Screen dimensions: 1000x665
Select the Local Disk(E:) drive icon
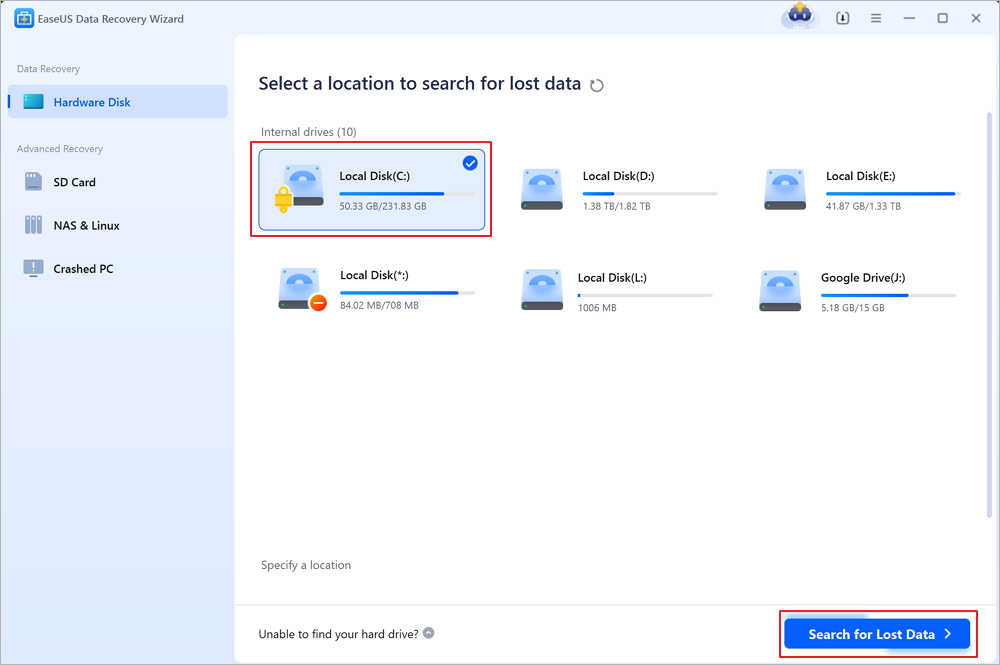(x=785, y=189)
